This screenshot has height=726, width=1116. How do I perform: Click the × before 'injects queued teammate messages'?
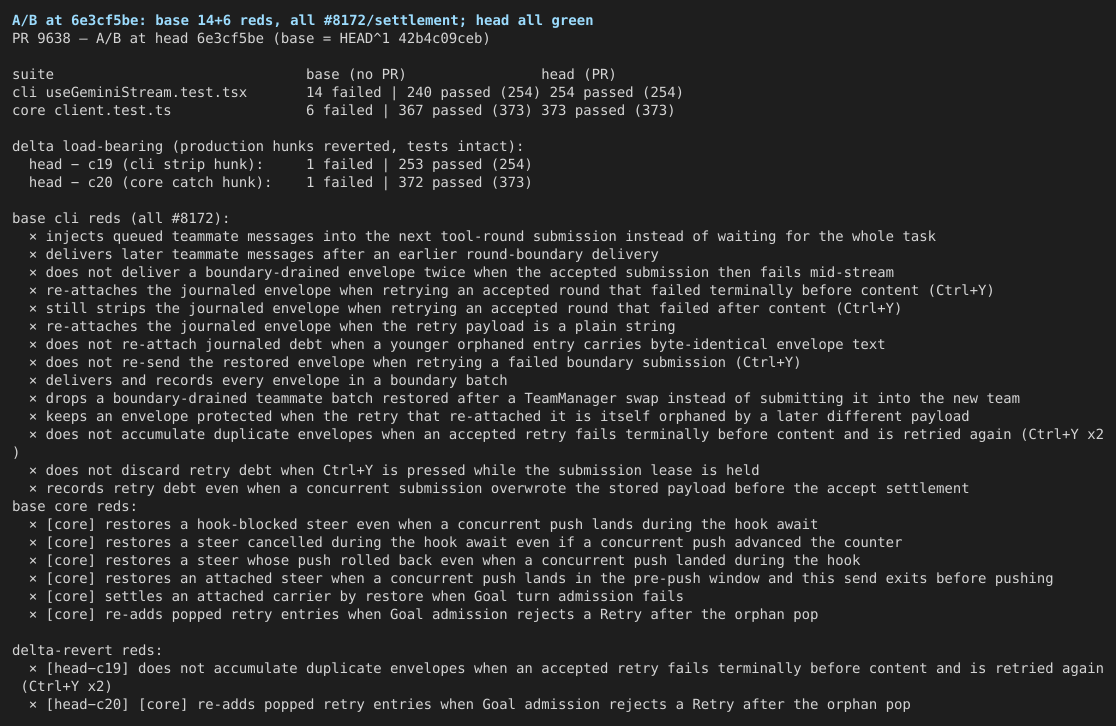33,236
